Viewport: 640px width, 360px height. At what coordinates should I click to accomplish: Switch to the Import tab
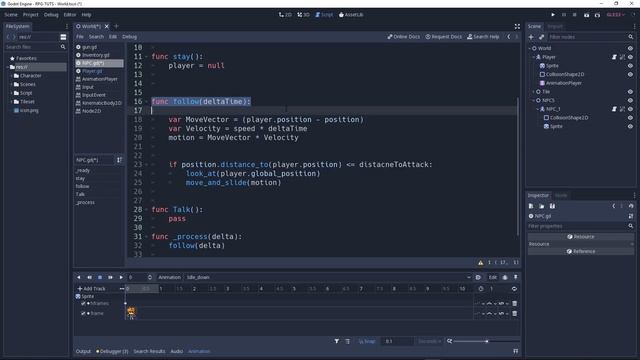[x=555, y=27]
